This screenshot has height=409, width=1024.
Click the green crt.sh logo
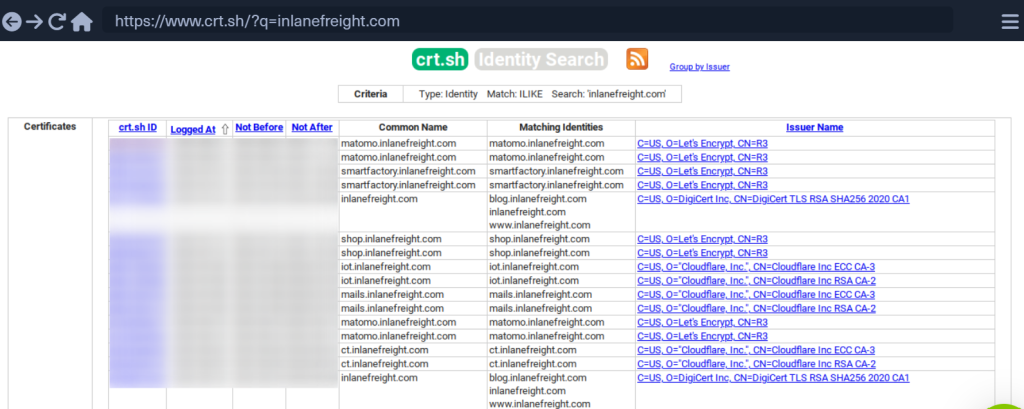[441, 59]
